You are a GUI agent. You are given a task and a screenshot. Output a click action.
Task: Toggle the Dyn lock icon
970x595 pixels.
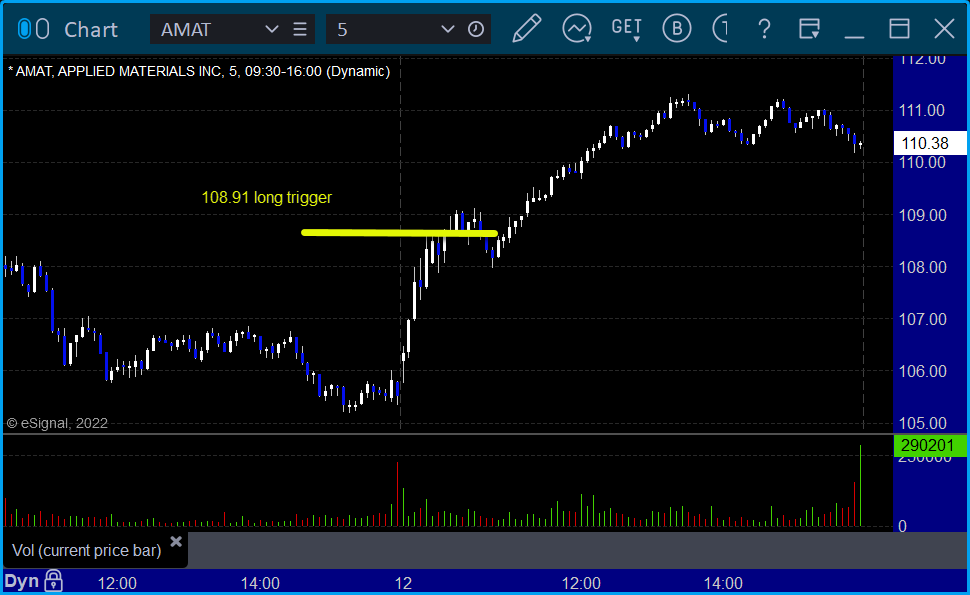click(54, 581)
